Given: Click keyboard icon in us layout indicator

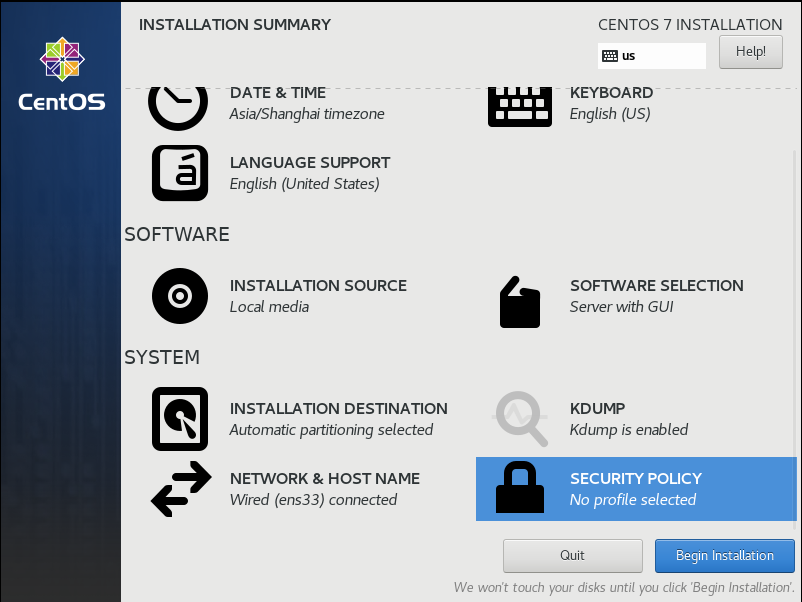Looking at the screenshot, I should click(610, 56).
